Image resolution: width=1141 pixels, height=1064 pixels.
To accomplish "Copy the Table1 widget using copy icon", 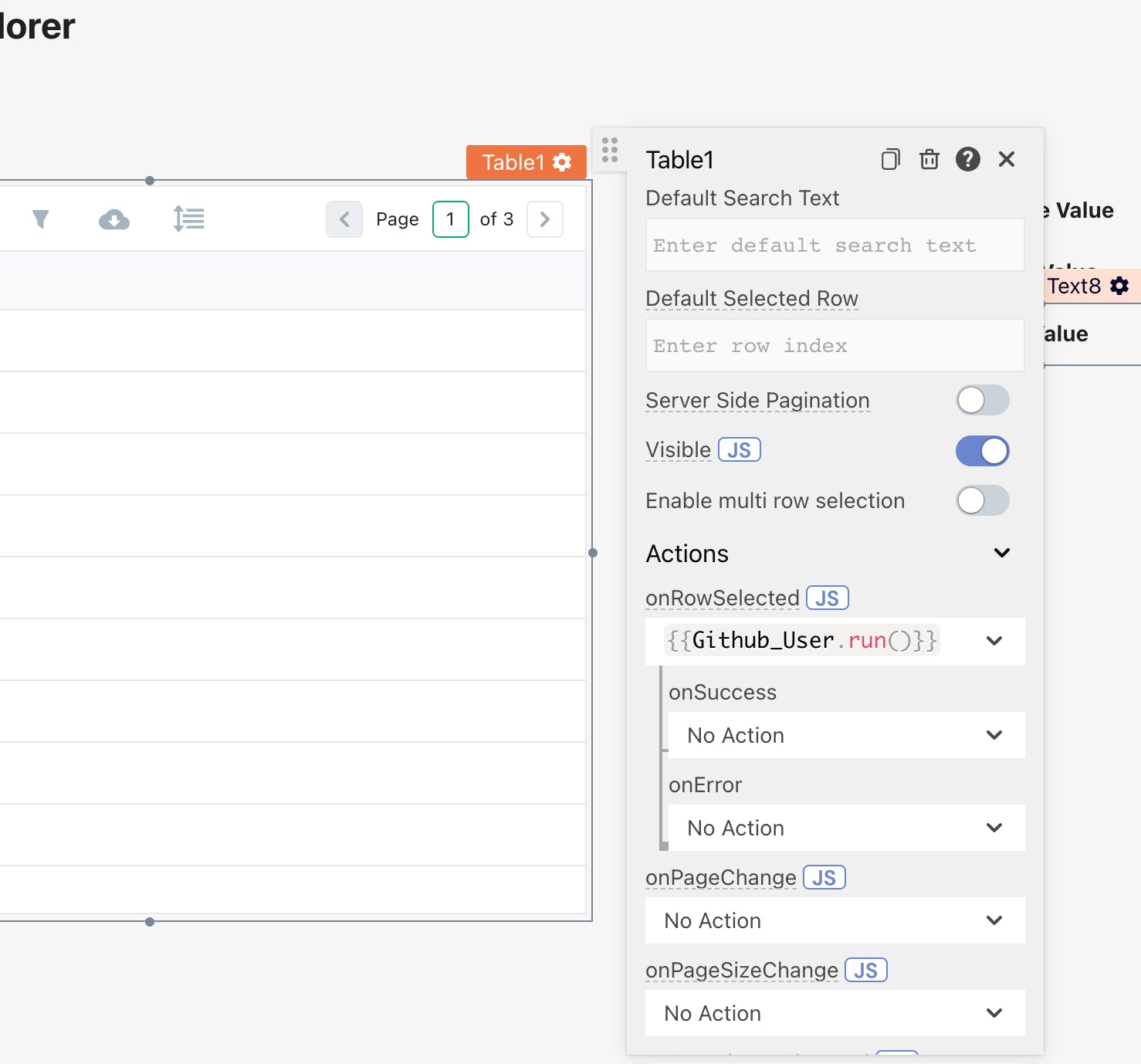I will coord(890,159).
